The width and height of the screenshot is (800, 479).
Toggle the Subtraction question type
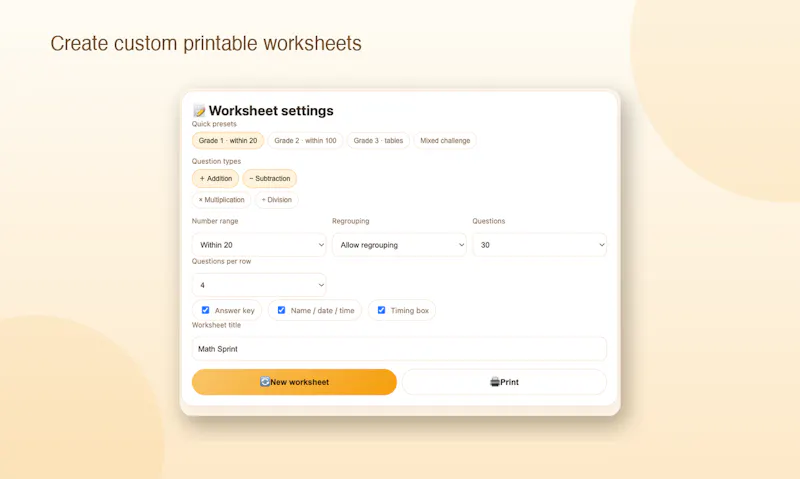(269, 179)
